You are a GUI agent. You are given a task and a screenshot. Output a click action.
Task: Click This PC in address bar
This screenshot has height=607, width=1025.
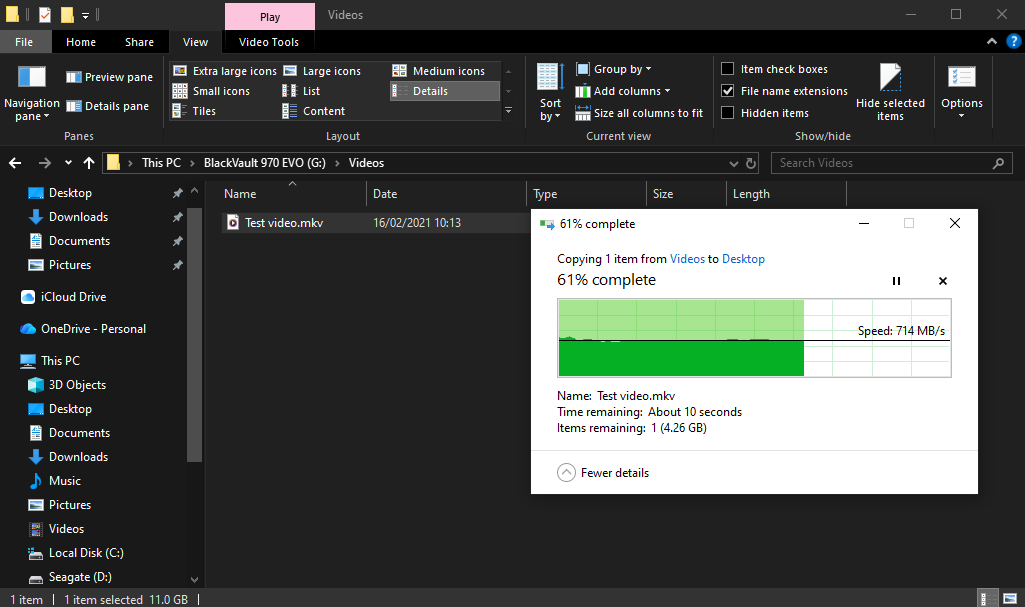tap(161, 163)
